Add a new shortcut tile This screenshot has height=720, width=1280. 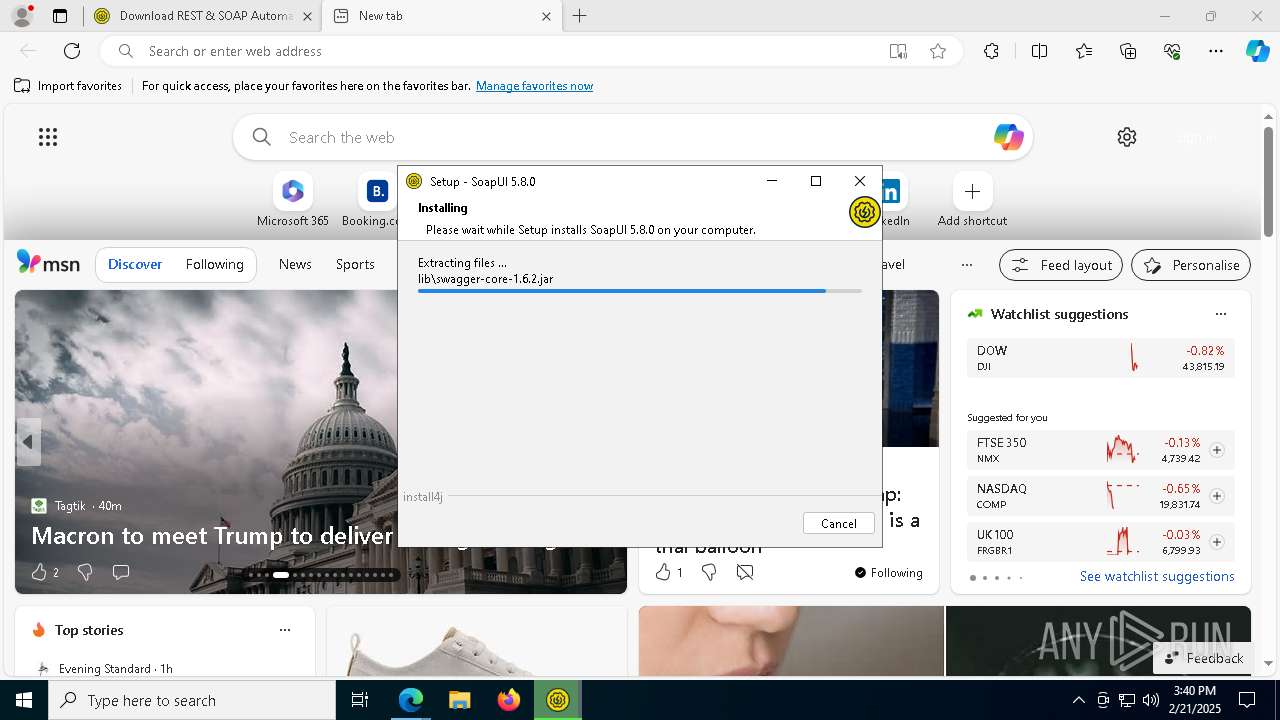tap(972, 200)
